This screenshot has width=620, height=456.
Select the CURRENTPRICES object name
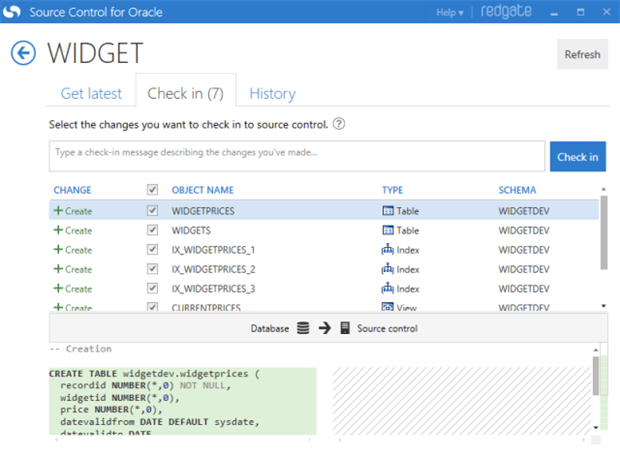click(206, 307)
